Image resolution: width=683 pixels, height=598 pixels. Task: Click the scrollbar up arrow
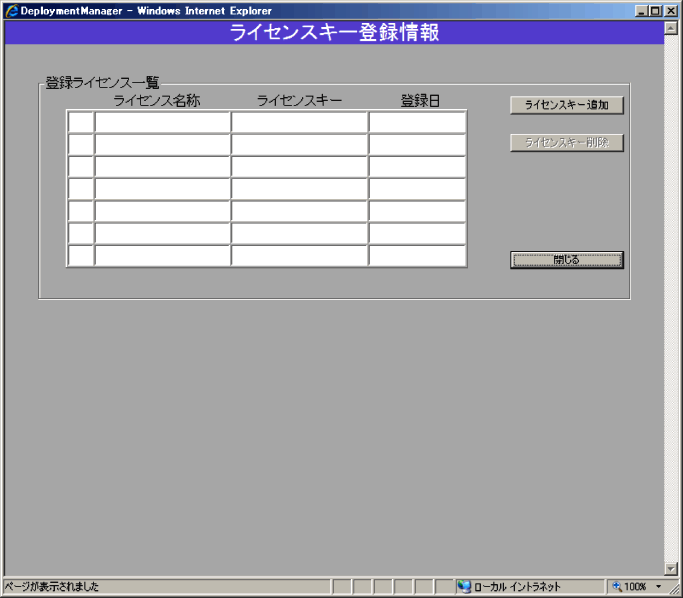click(671, 28)
